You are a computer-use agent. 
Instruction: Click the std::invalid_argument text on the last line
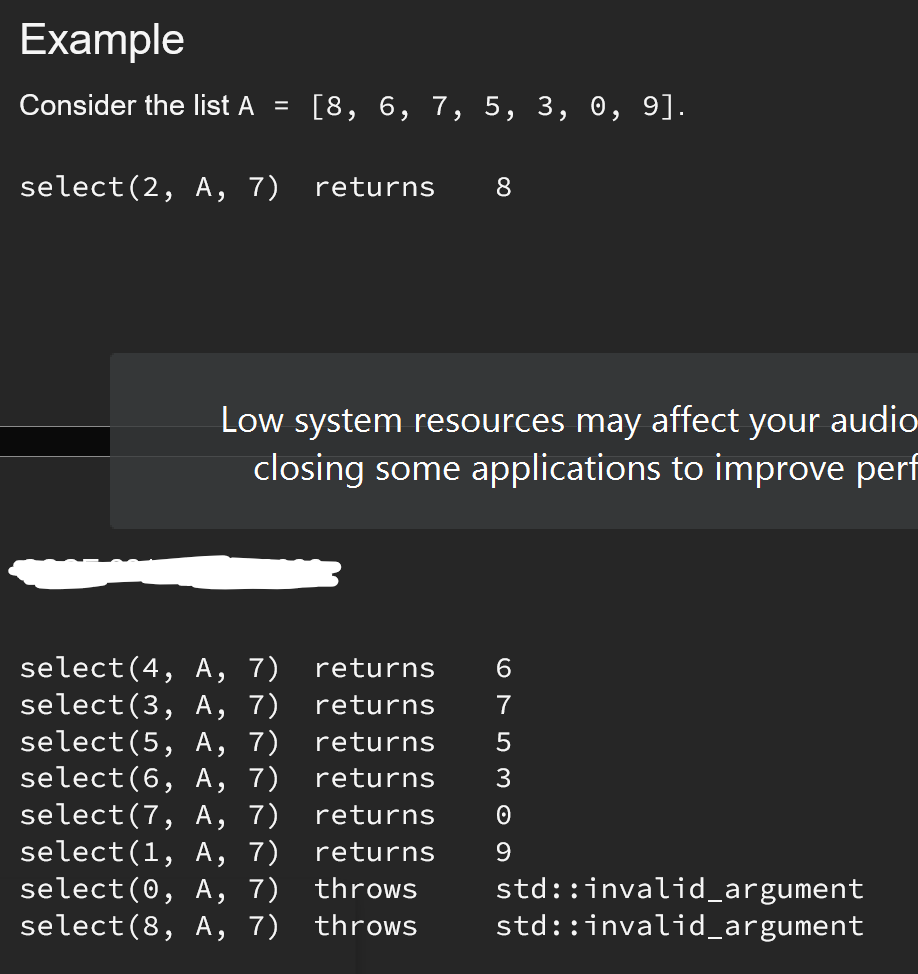pos(678,925)
